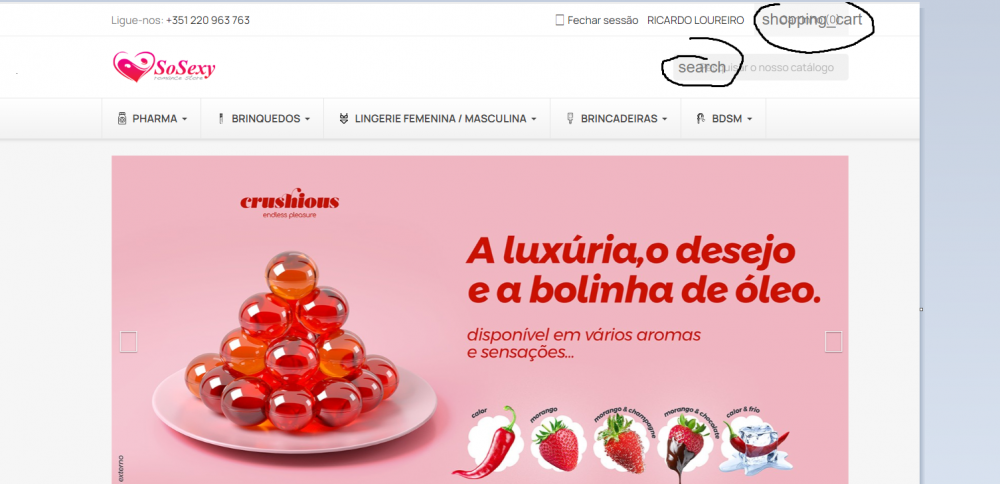
Task: Click the Pharma bottle icon
Action: [x=122, y=119]
